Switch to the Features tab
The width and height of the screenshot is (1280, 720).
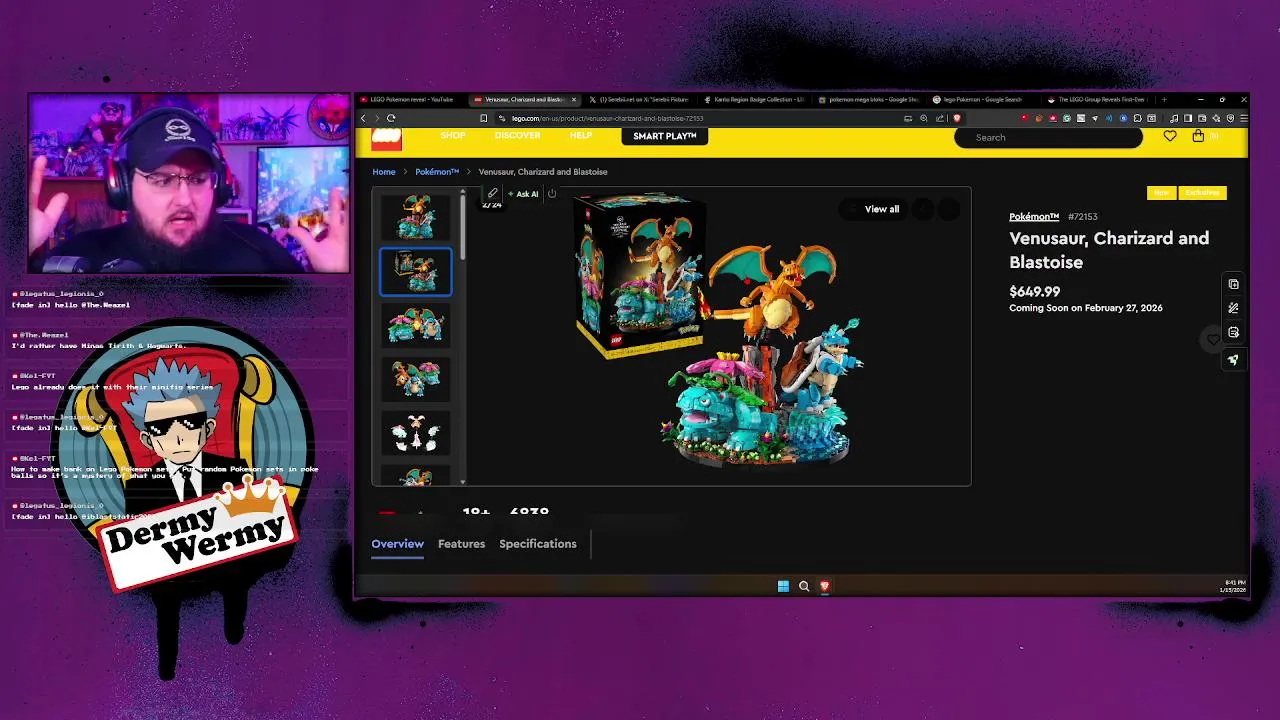[461, 544]
